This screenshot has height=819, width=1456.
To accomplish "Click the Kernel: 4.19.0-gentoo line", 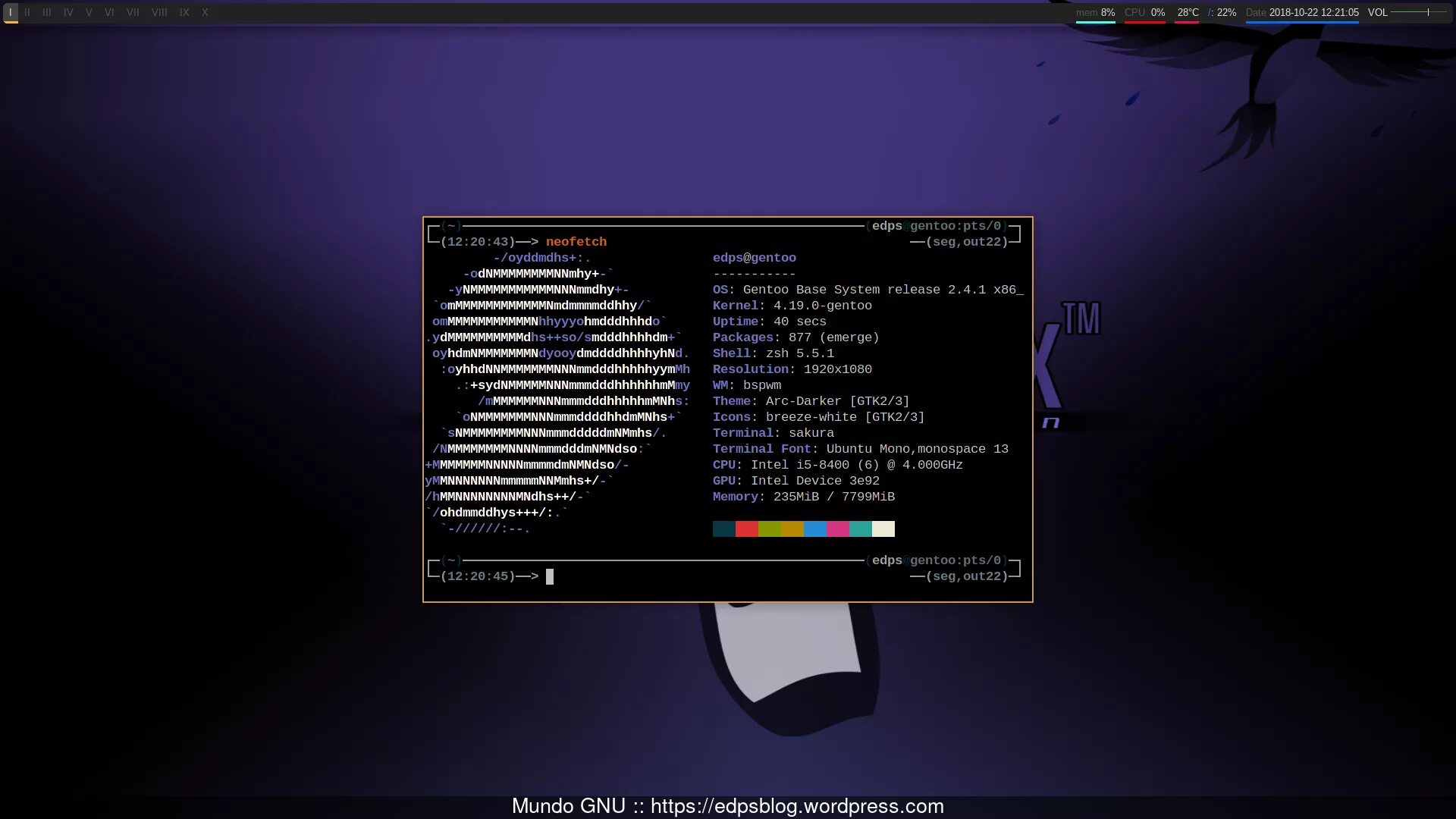I will [792, 306].
